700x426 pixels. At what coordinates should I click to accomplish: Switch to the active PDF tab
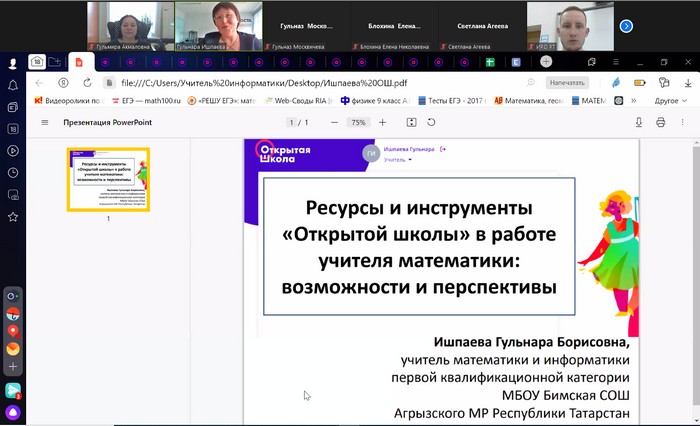[81, 62]
